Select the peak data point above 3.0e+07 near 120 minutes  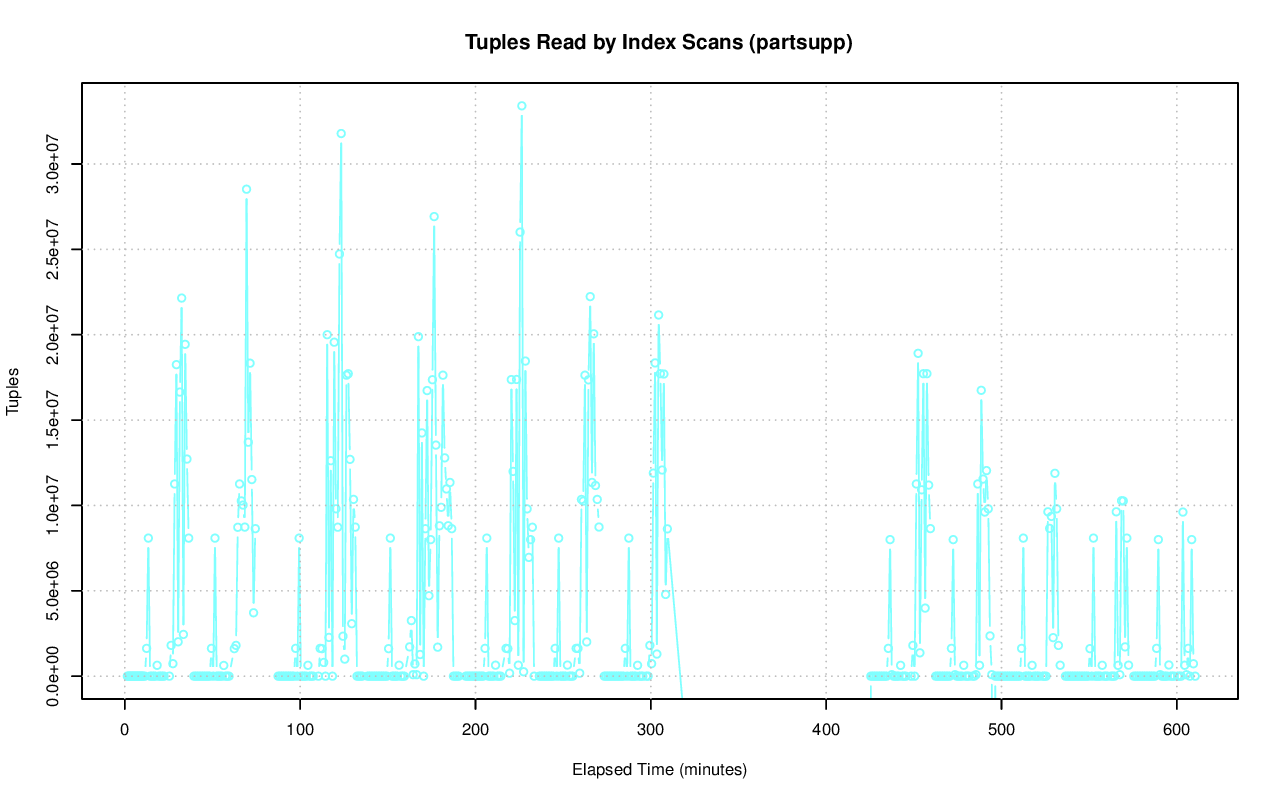point(341,133)
